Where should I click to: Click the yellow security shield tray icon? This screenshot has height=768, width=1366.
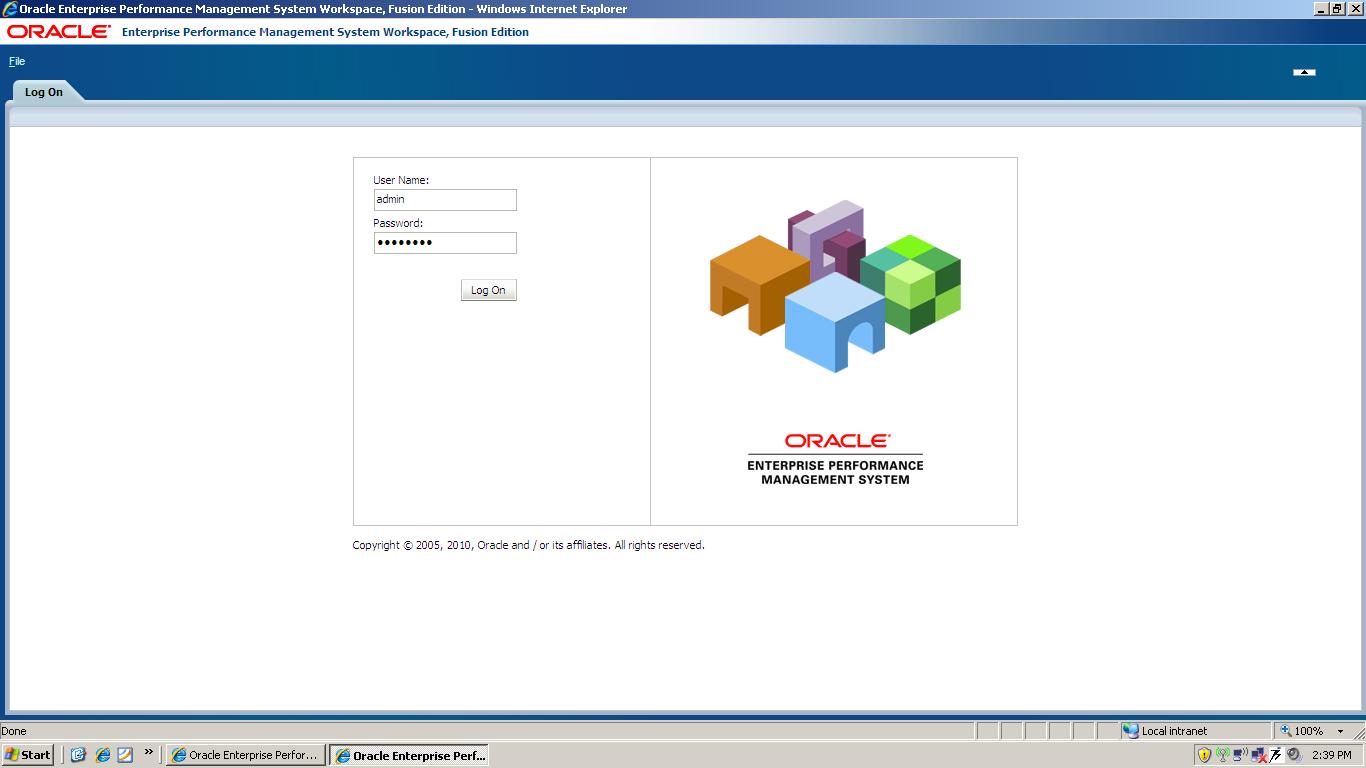1204,755
